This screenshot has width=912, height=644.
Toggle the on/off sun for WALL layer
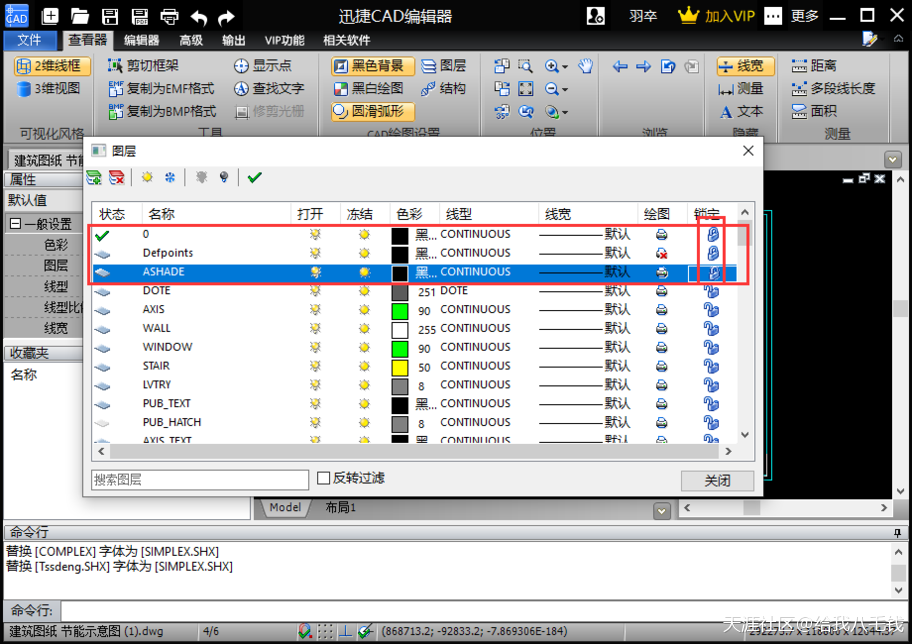(x=315, y=329)
